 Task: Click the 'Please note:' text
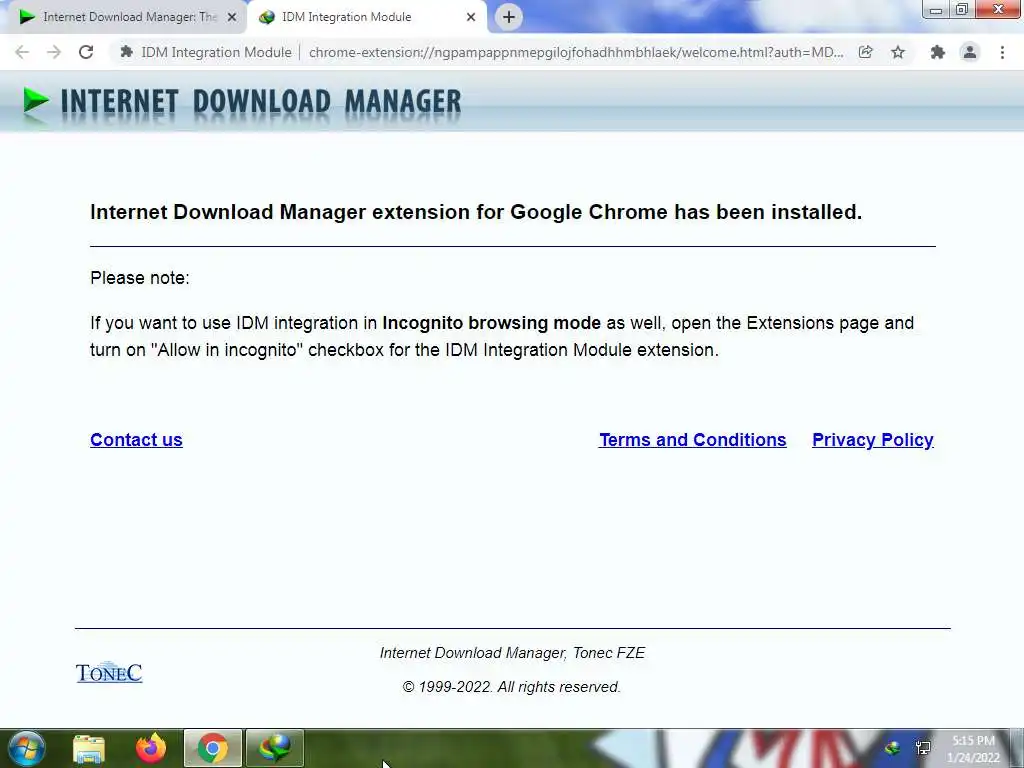point(140,278)
